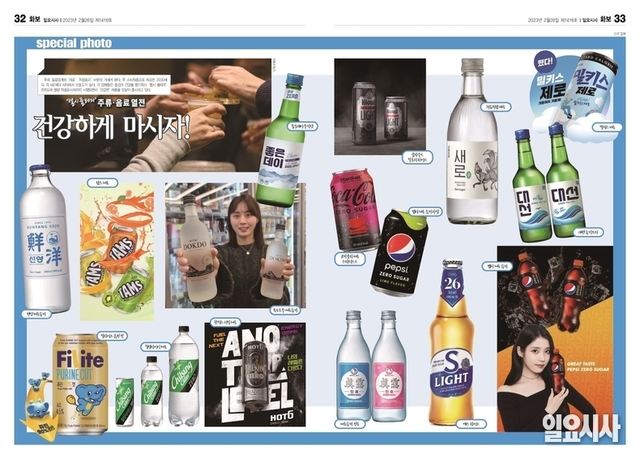Click the '떴다!' badge on Milkis graphic
Viewport: 640px width, 459px height.
click(x=545, y=62)
